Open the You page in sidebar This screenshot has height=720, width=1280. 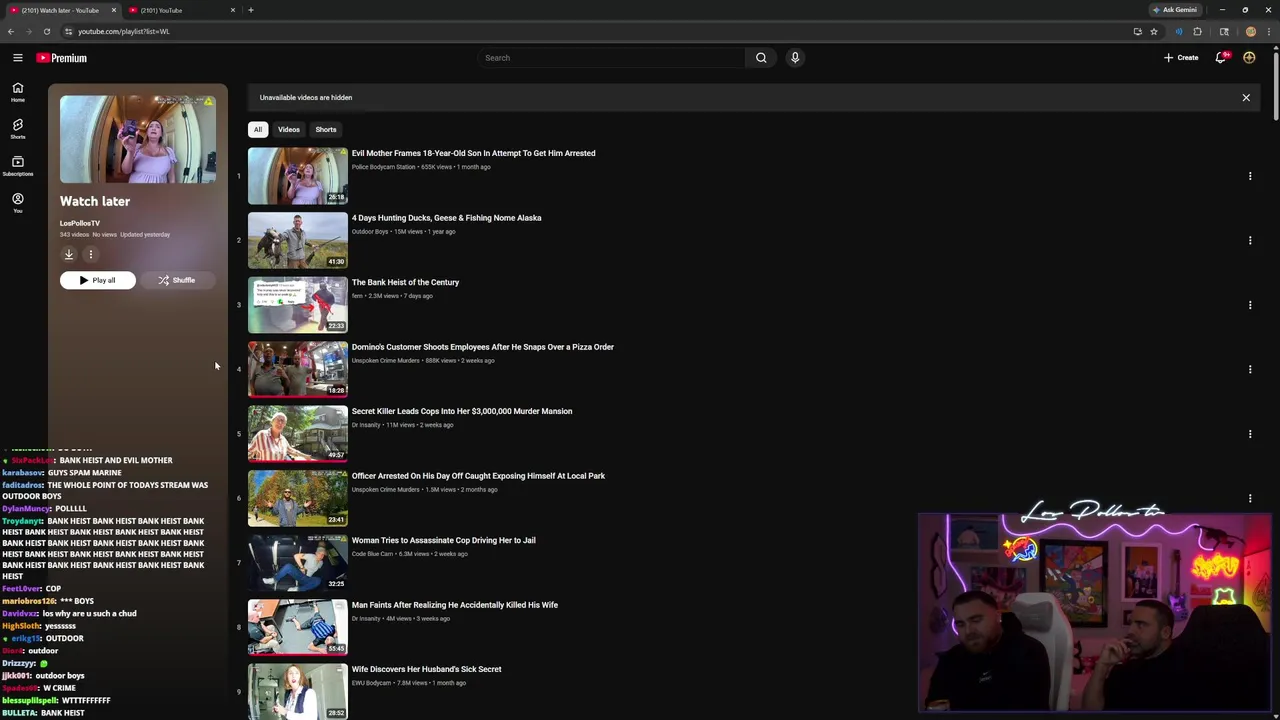17,203
